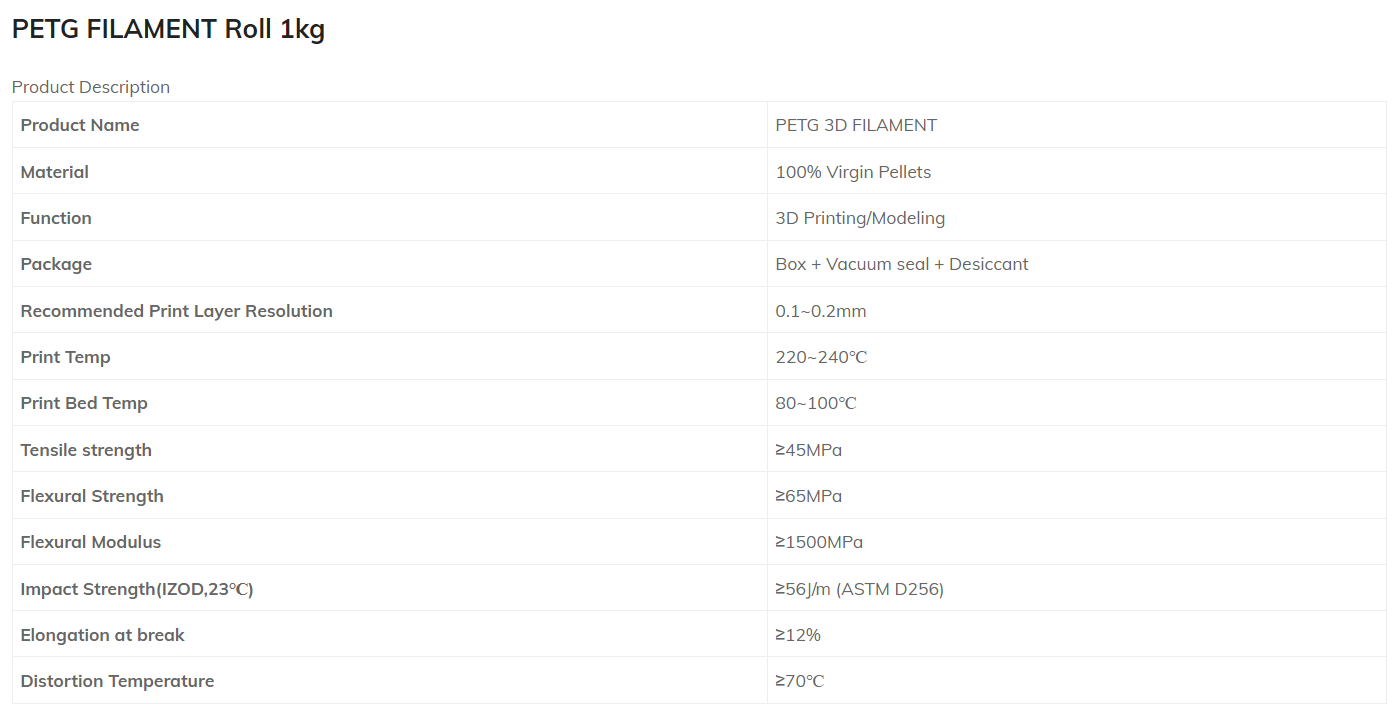Image resolution: width=1400 pixels, height=715 pixels.
Task: Select the Product Description label
Action: [x=91, y=87]
